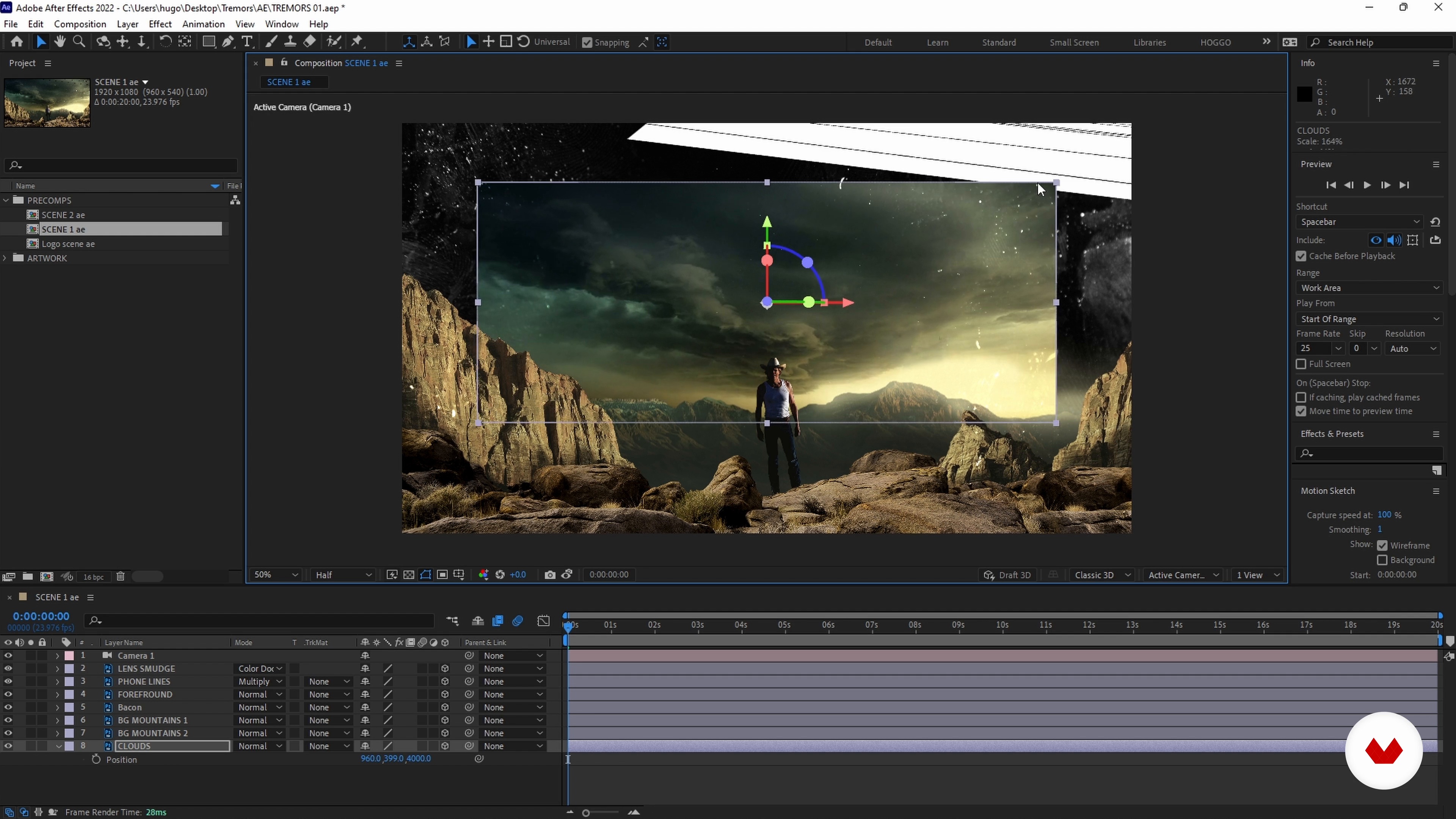This screenshot has width=1456, height=819.
Task: Enable the Full Screen checkbox
Action: [1301, 364]
